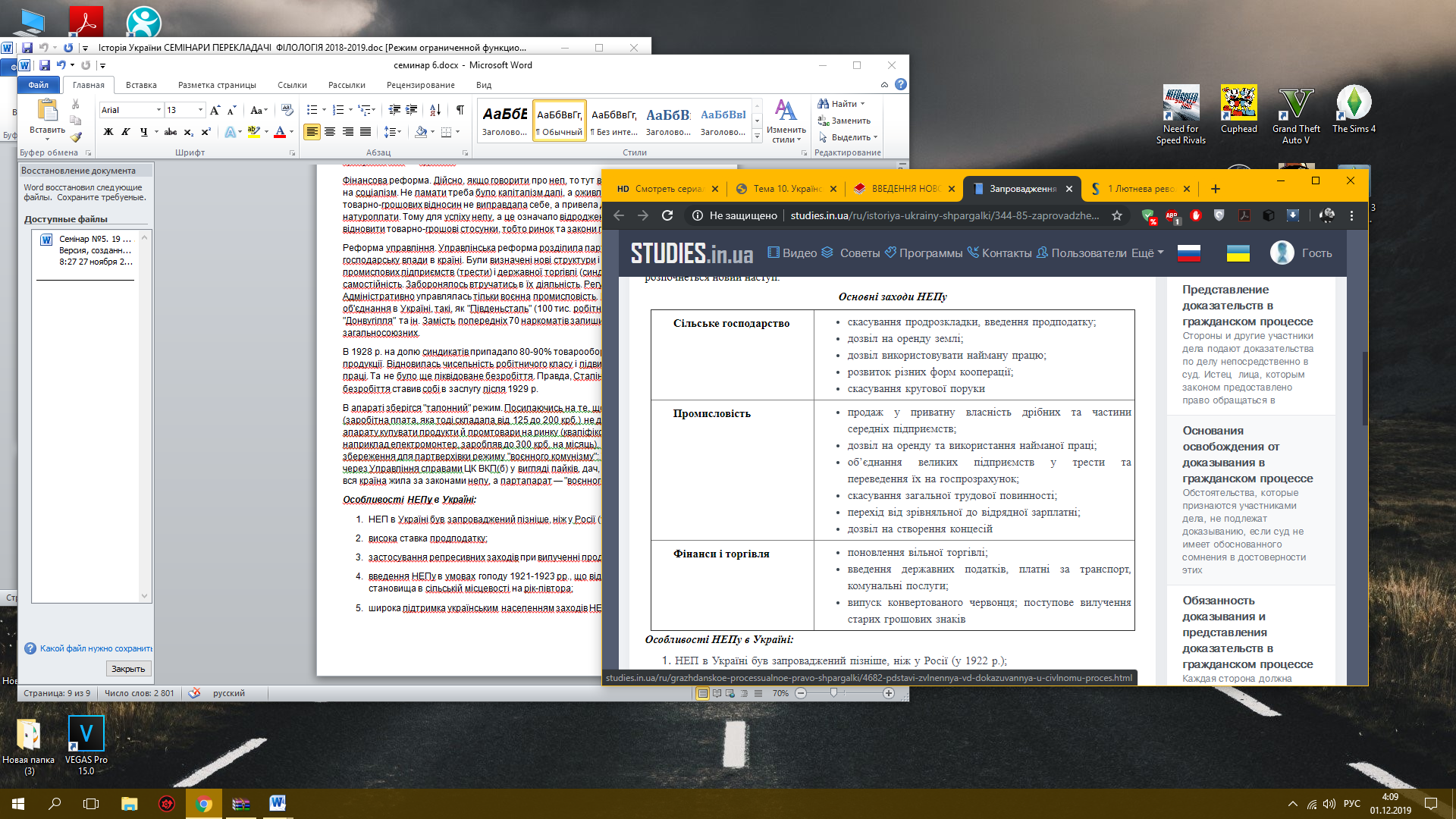Open the Arial font name dropdown
The height and width of the screenshot is (819, 1456).
(158, 111)
